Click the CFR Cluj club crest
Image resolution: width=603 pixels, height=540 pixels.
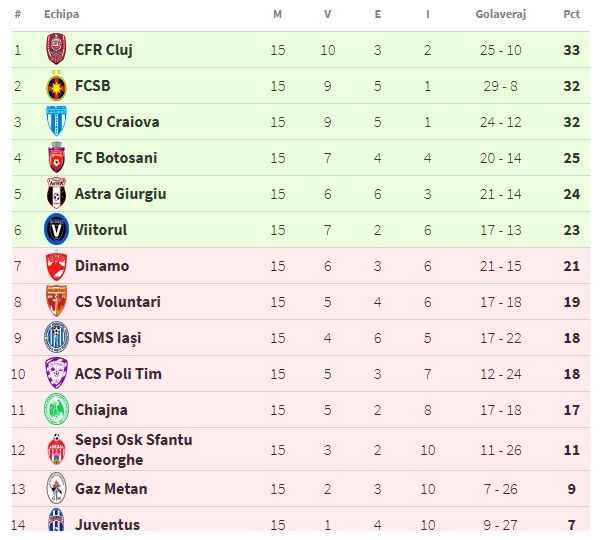[56, 49]
